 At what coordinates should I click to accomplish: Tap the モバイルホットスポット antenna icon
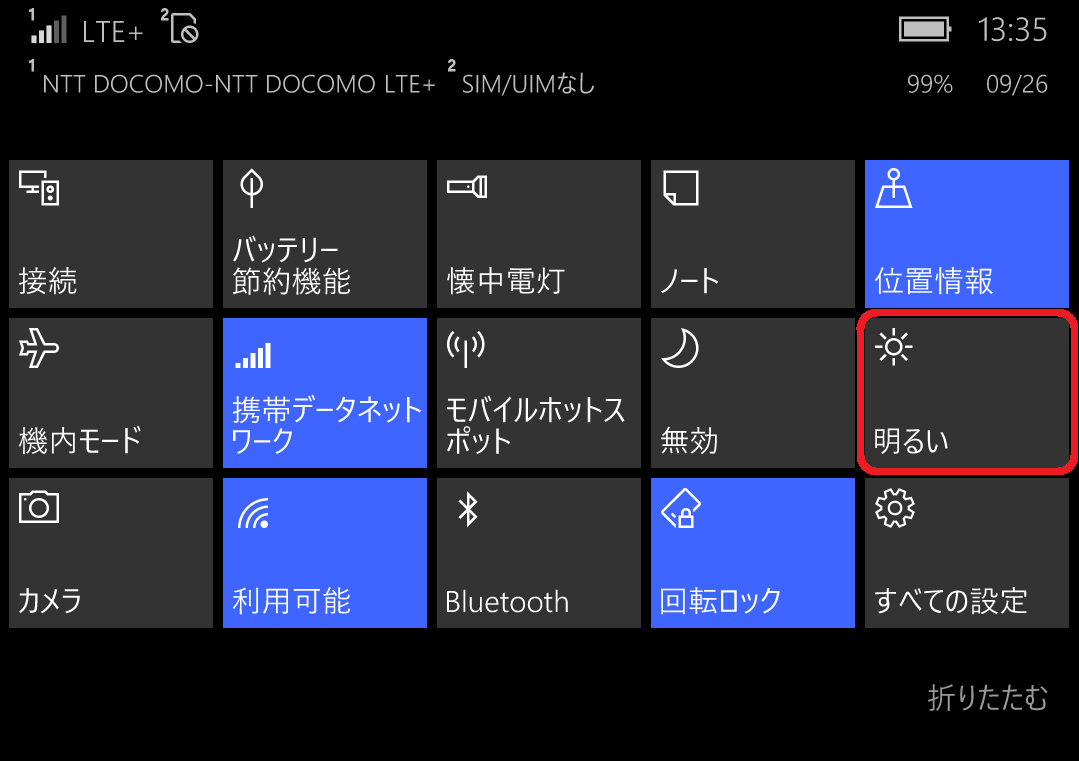coord(466,349)
